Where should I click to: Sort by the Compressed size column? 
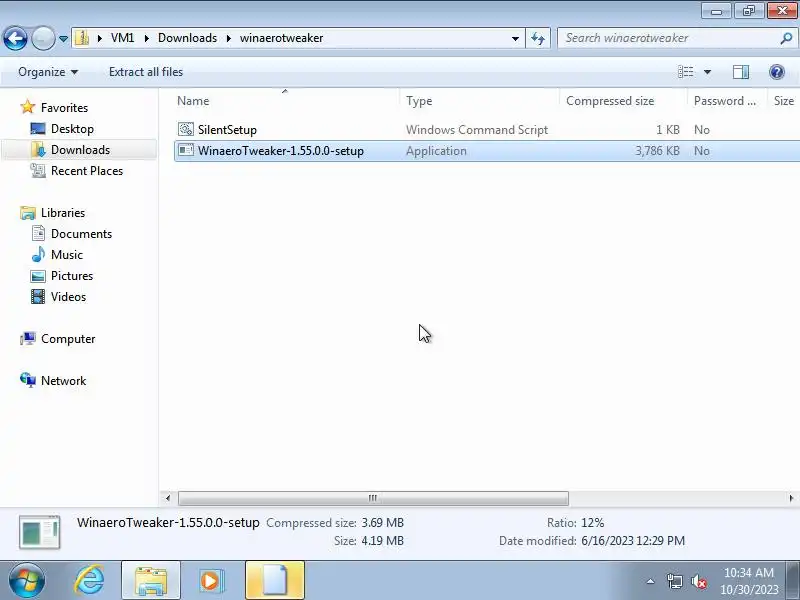[623, 101]
